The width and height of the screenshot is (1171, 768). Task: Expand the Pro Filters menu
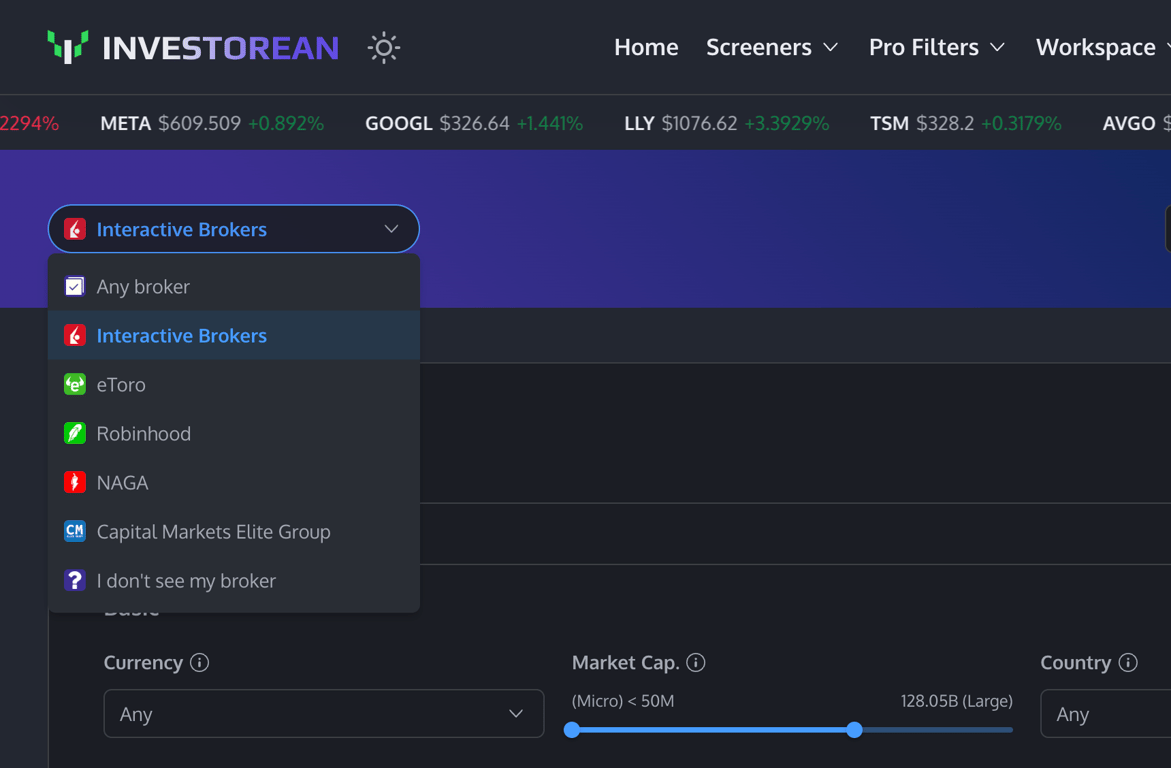click(937, 48)
